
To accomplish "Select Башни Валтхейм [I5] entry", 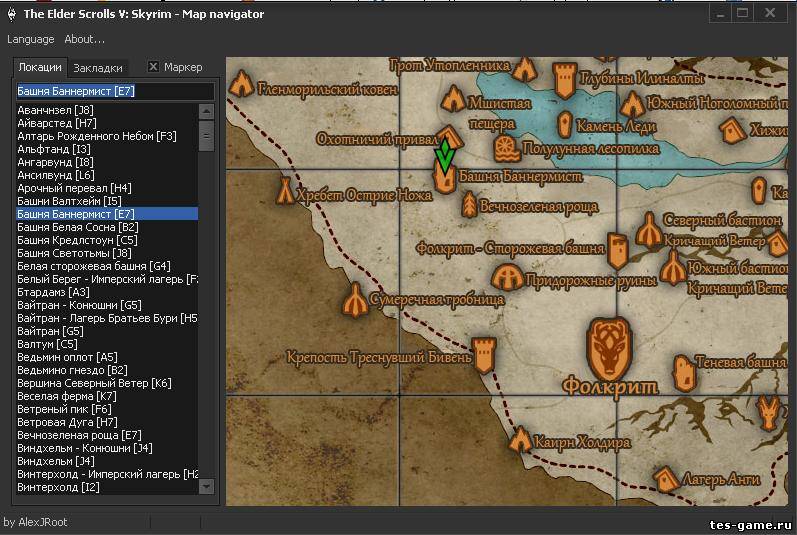I will [107, 201].
